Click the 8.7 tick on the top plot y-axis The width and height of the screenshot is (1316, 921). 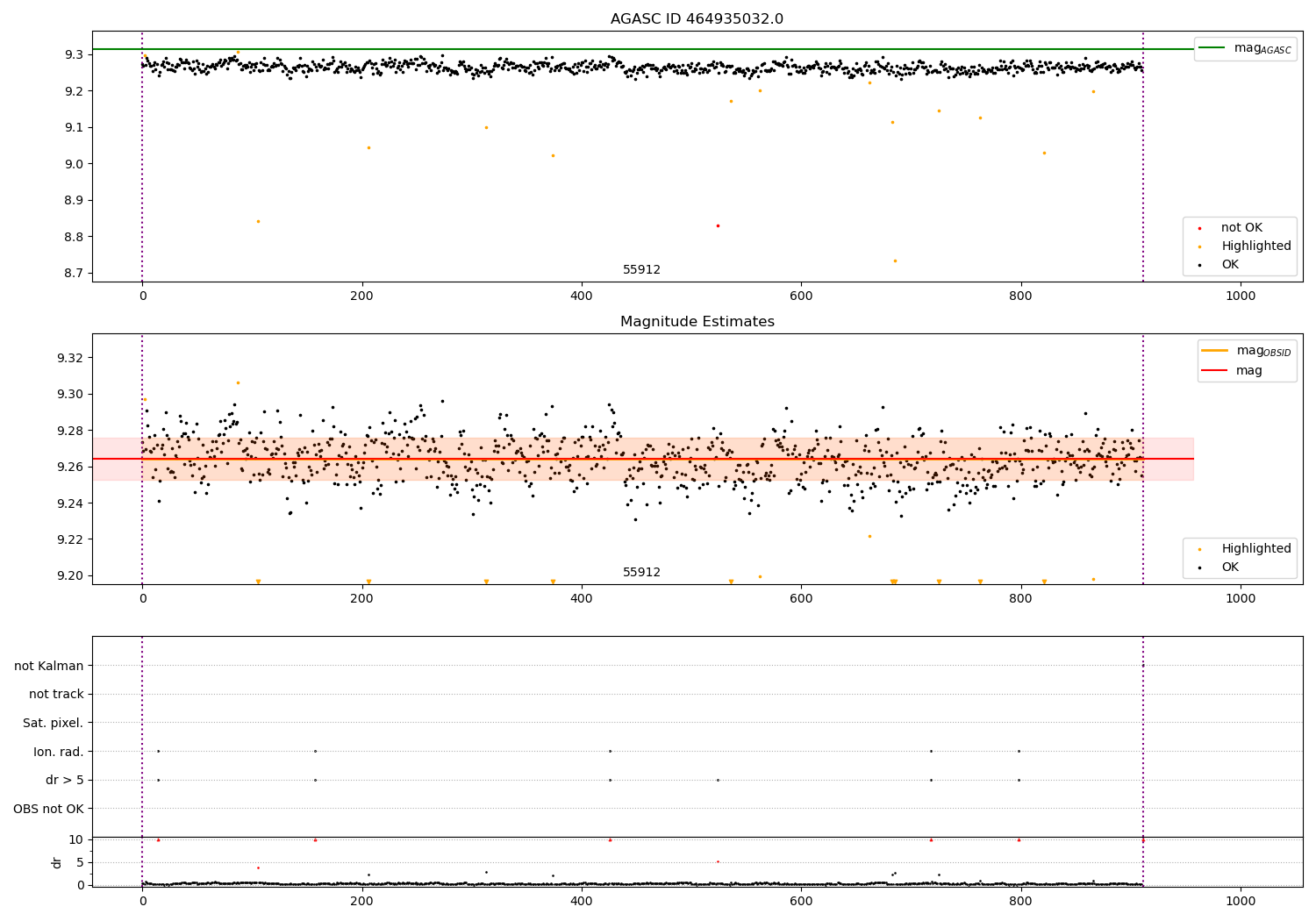[x=75, y=274]
